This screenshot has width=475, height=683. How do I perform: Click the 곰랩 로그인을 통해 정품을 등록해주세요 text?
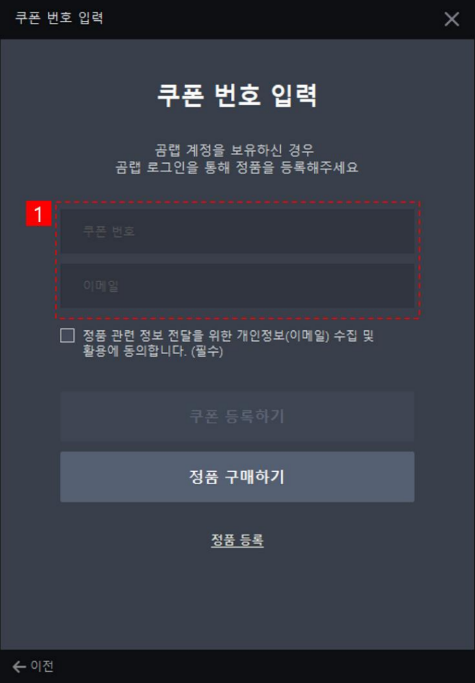tap(237, 167)
